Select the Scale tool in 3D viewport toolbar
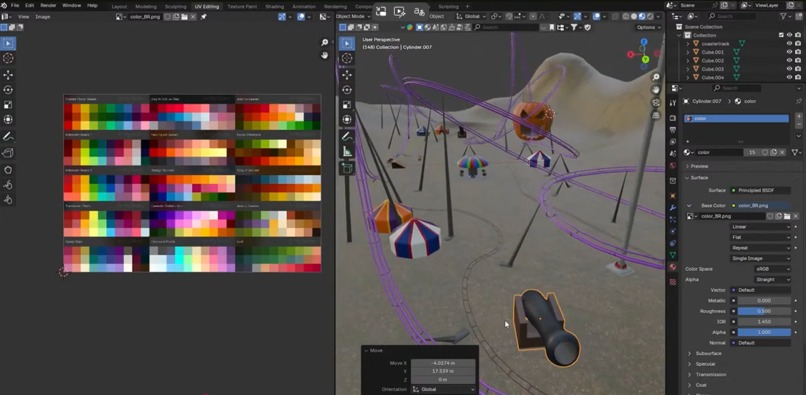This screenshot has width=806, height=395. (347, 104)
